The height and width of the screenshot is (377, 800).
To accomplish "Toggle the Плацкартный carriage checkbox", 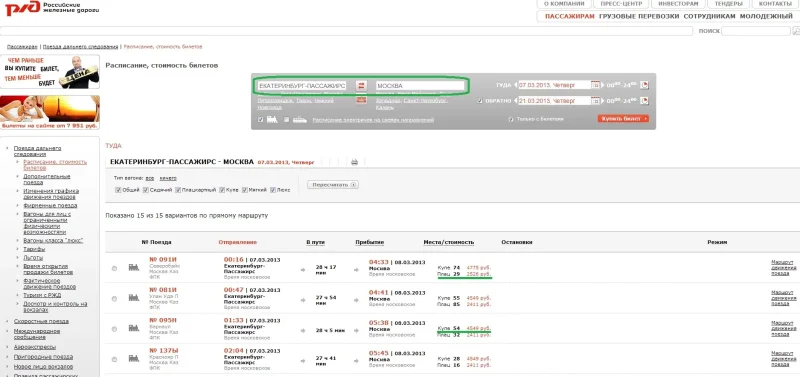I will tap(178, 190).
